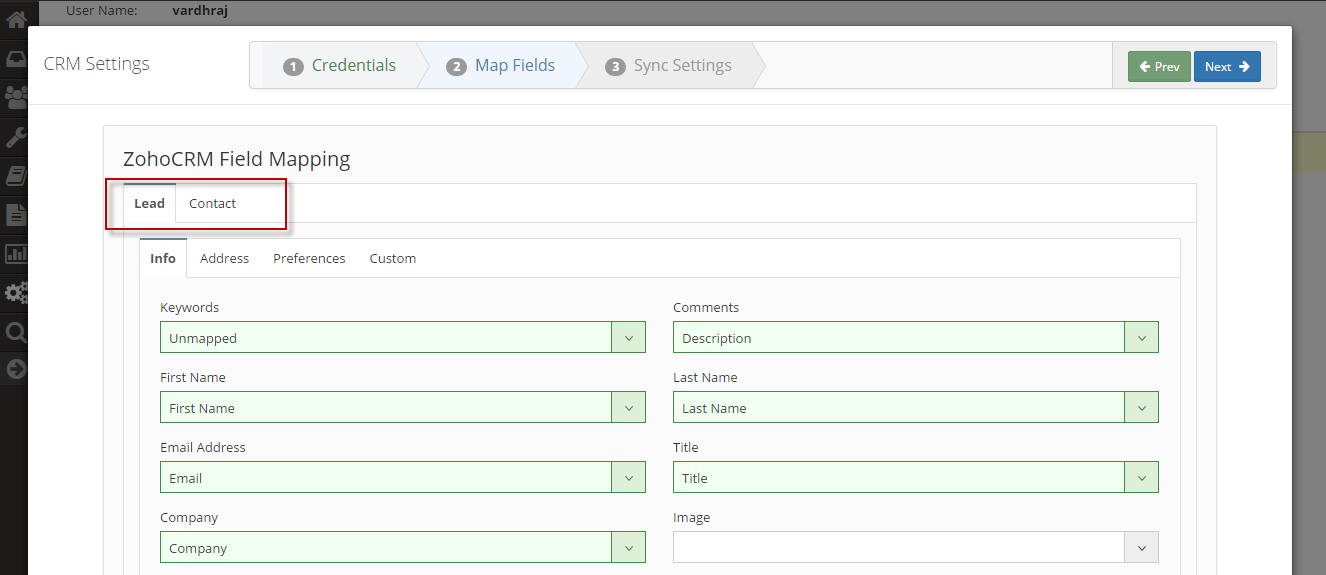Jump to the Sync Settings wizard step

[x=669, y=65]
